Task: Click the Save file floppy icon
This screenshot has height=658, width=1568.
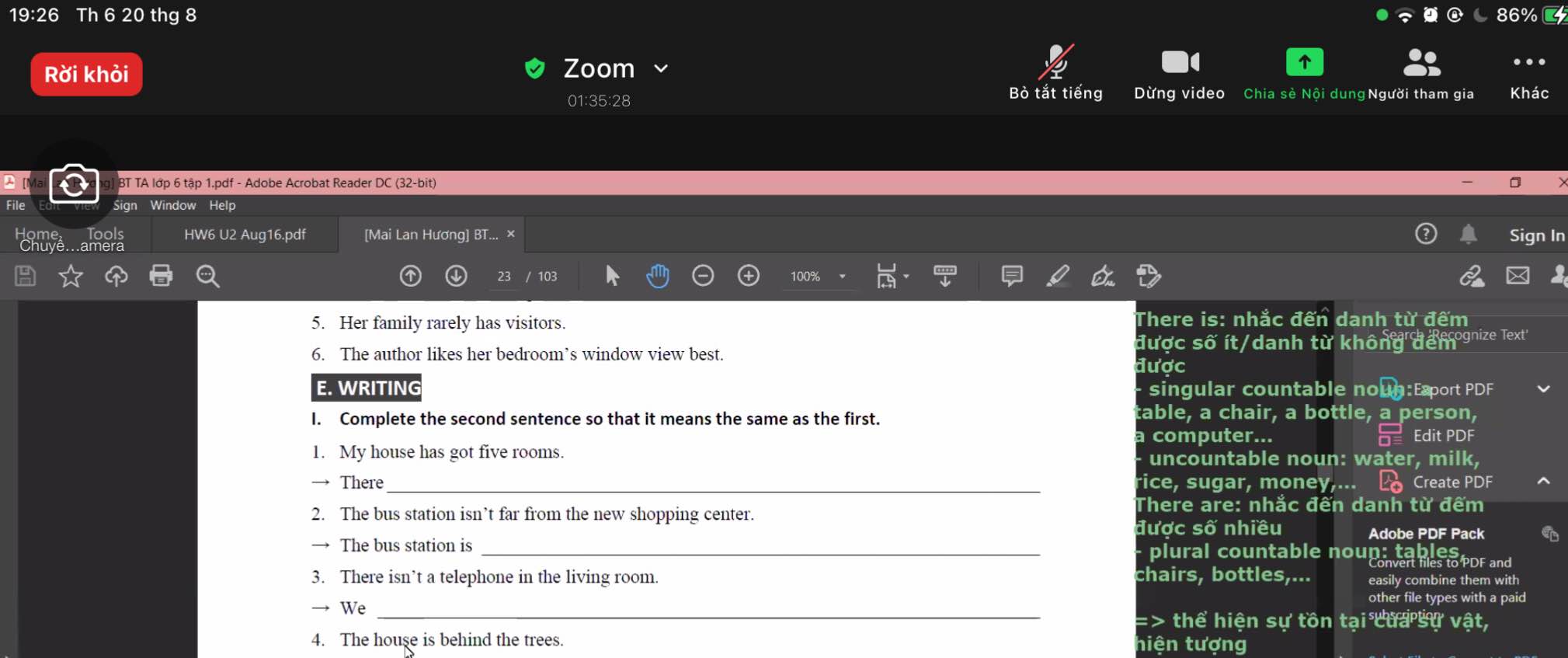Action: (25, 276)
